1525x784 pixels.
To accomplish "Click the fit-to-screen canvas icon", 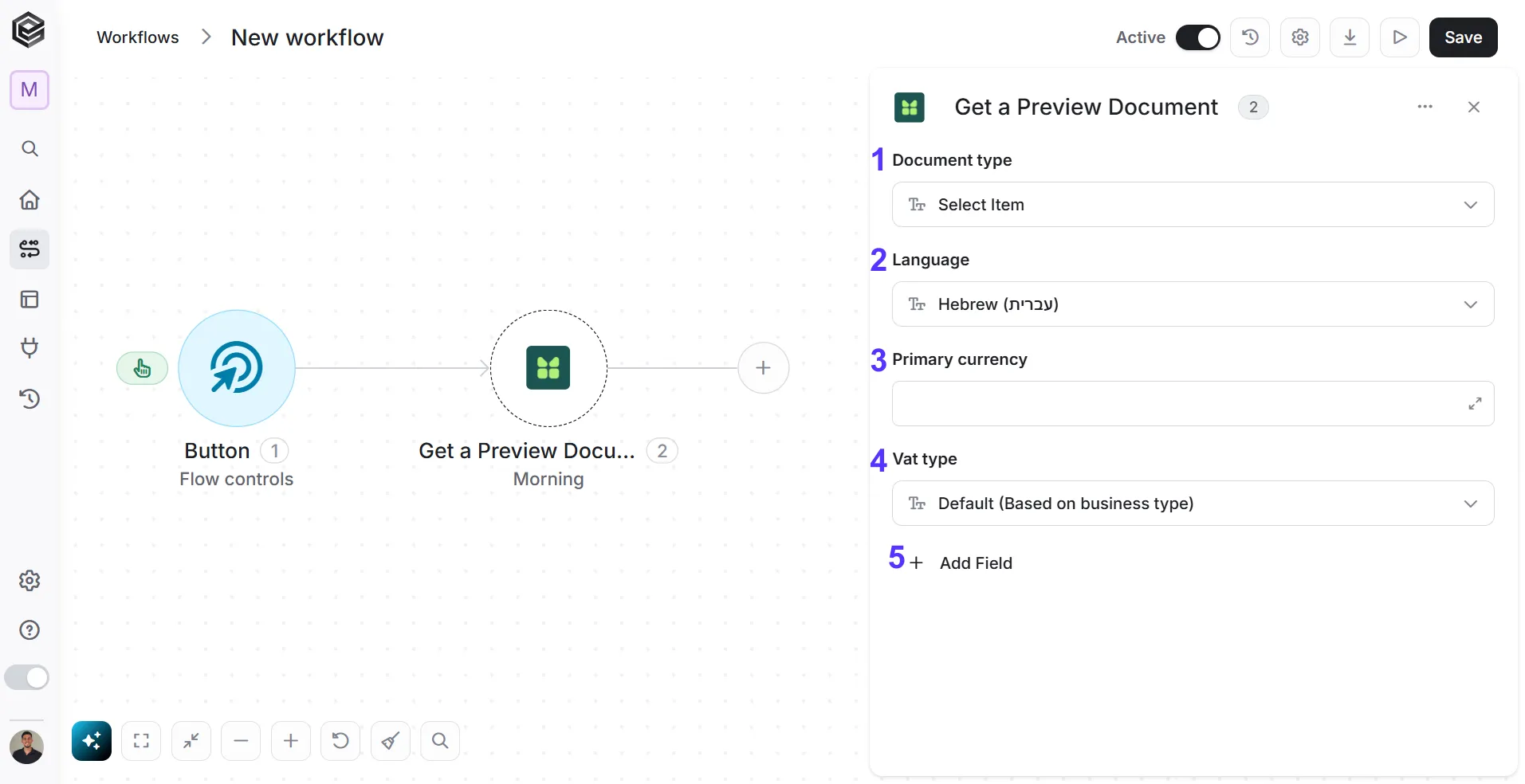I will tap(141, 741).
